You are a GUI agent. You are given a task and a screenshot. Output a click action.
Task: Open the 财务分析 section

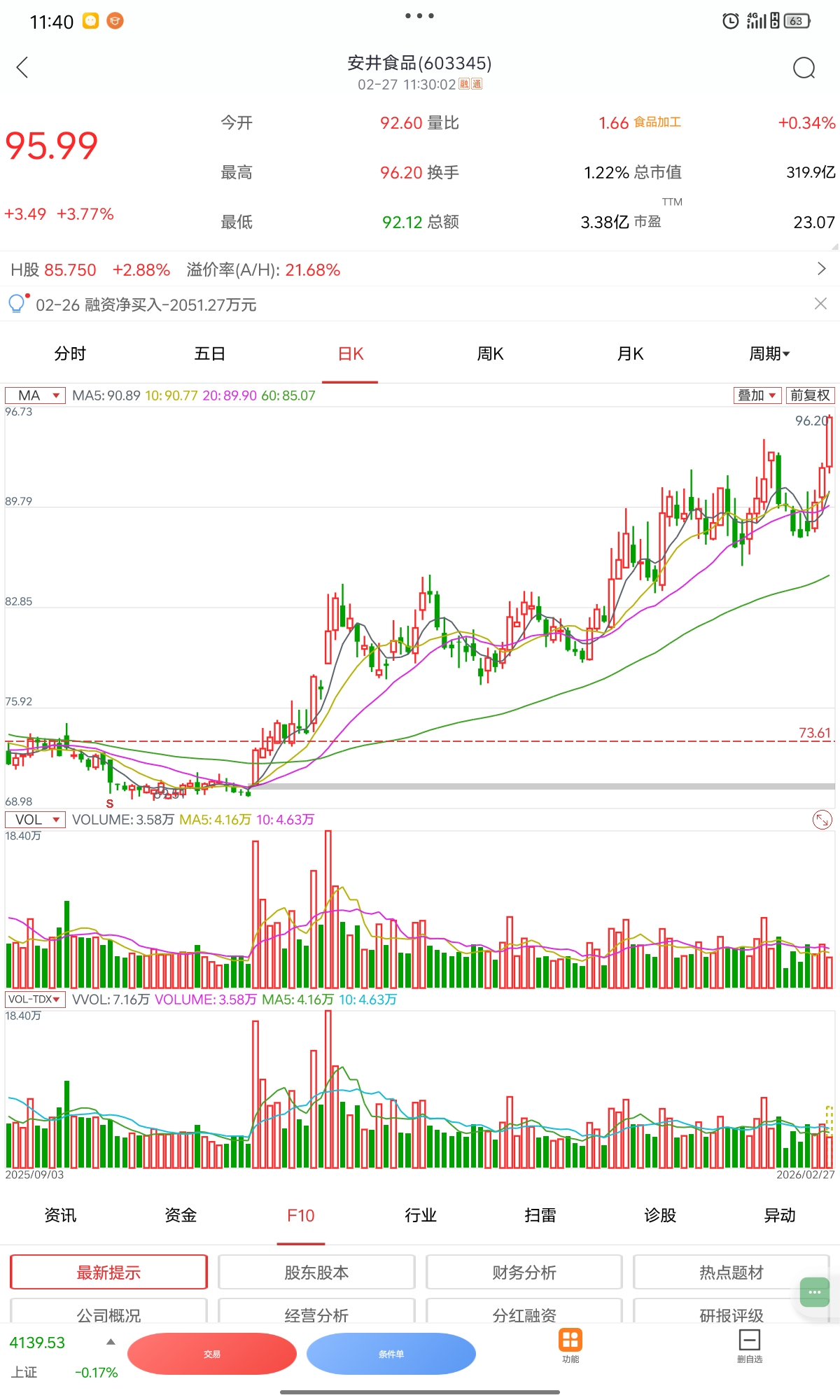(x=524, y=1272)
